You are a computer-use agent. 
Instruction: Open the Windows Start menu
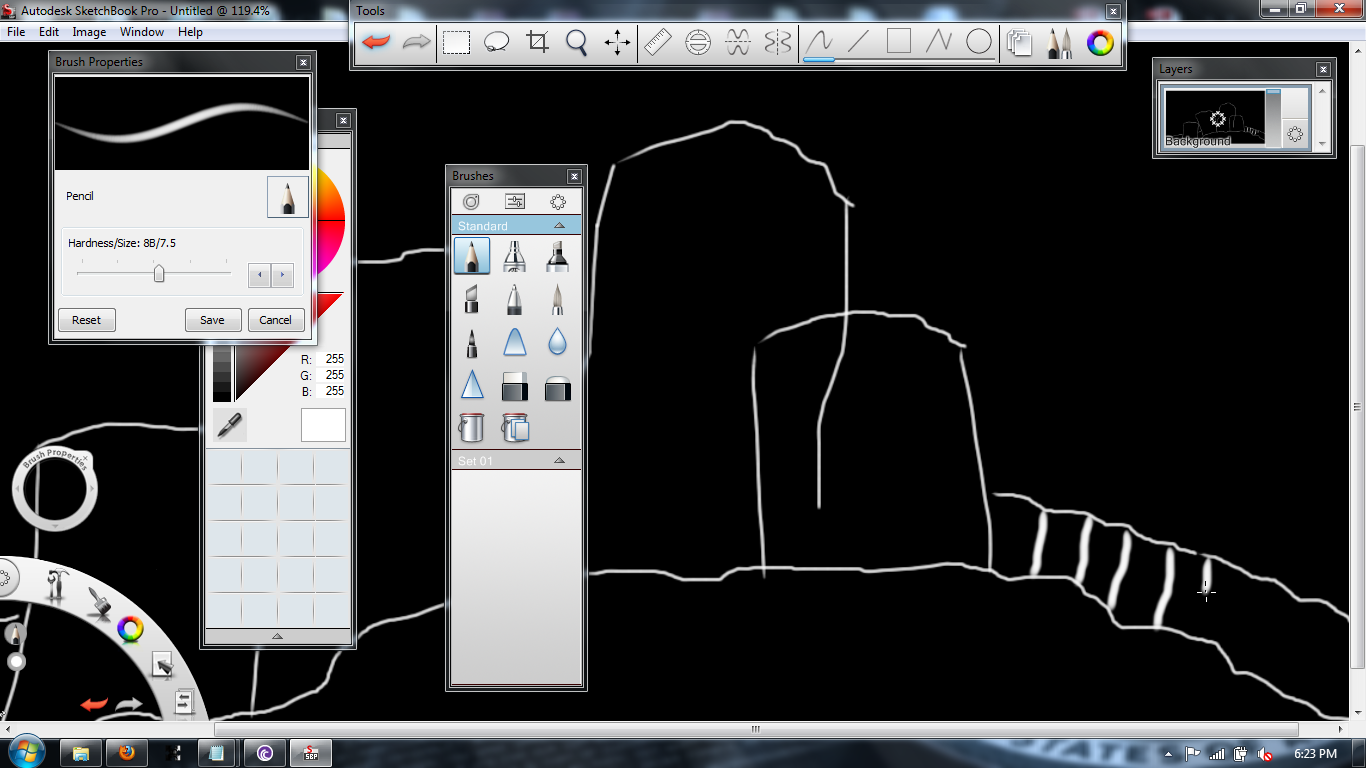point(25,752)
